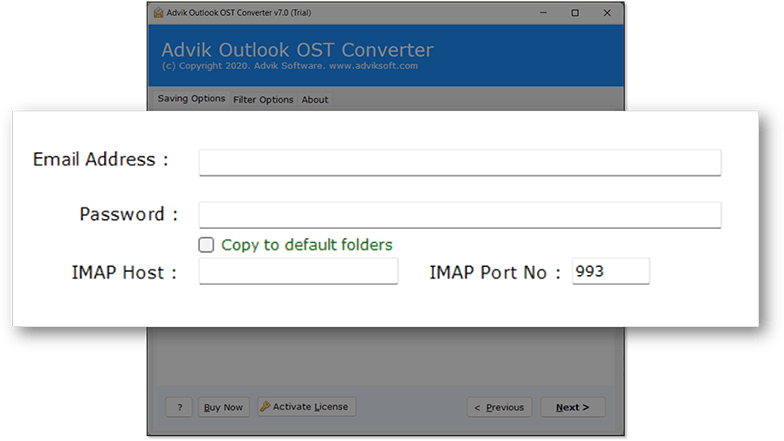
Task: Open Activate License with key icon
Action: [306, 406]
